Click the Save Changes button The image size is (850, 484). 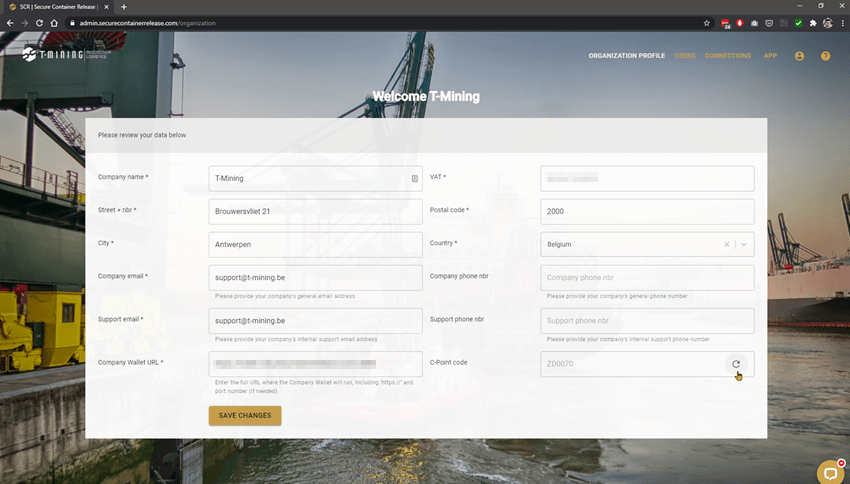(245, 415)
